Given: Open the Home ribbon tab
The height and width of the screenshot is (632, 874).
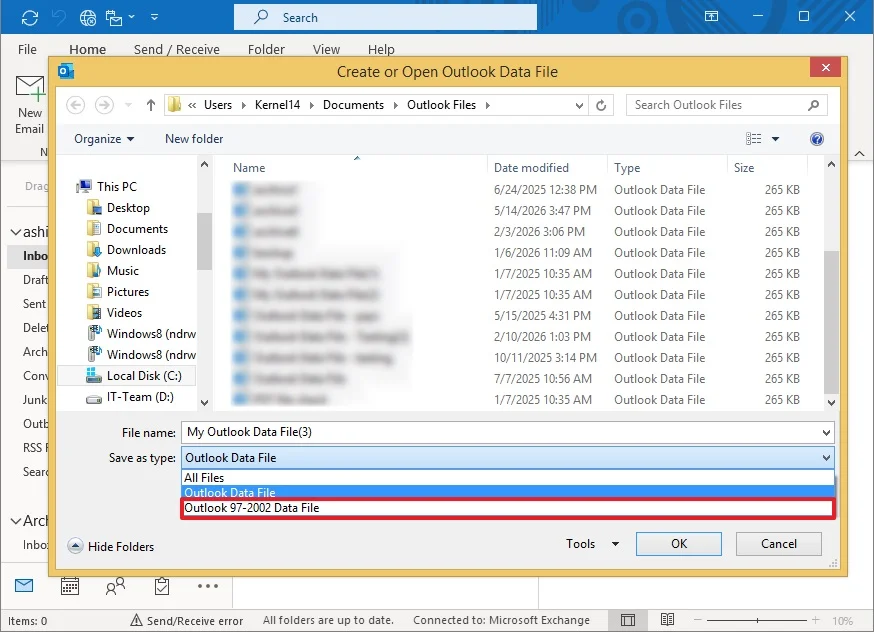Looking at the screenshot, I should pyautogui.click(x=88, y=49).
